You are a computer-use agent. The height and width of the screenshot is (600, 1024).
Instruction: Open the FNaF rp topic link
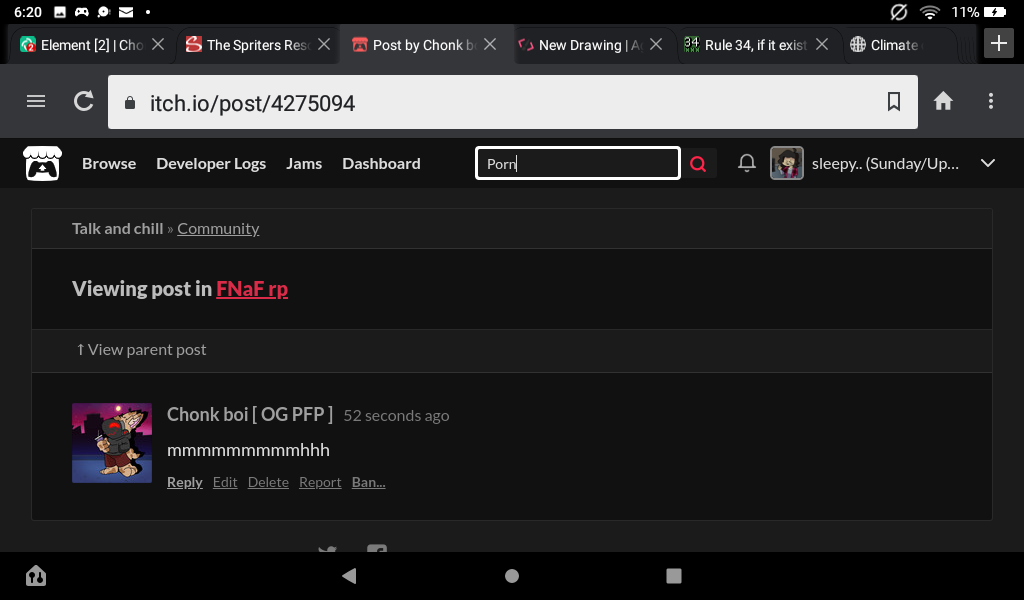[252, 289]
